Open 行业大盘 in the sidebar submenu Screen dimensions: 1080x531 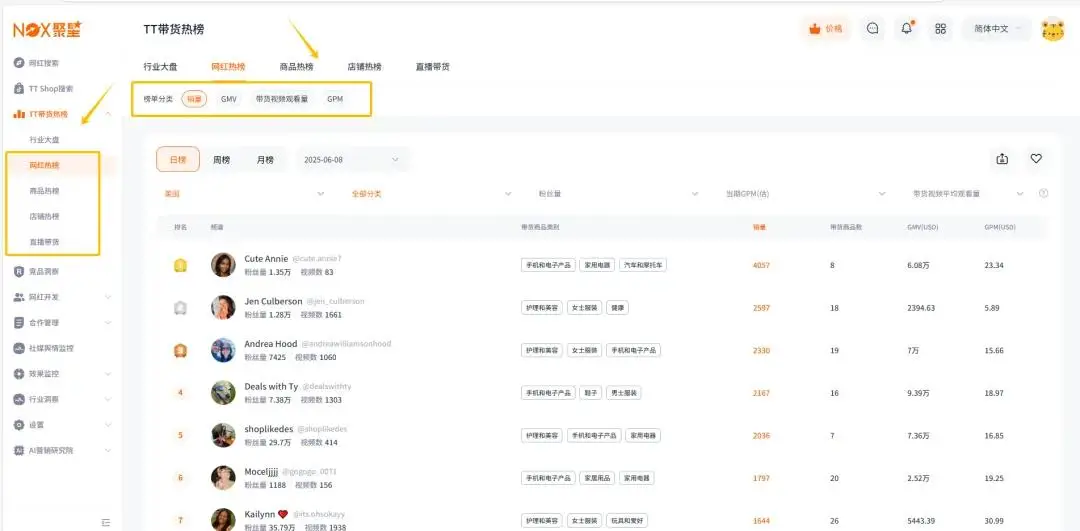coord(44,140)
